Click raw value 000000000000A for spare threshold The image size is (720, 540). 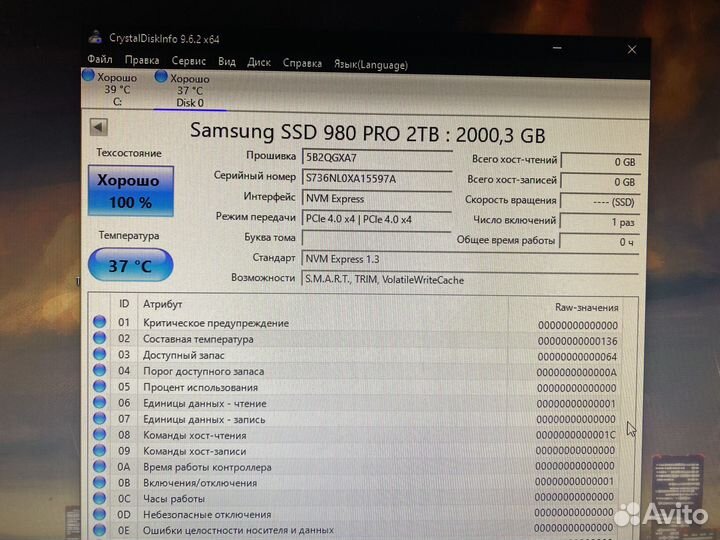(577, 372)
